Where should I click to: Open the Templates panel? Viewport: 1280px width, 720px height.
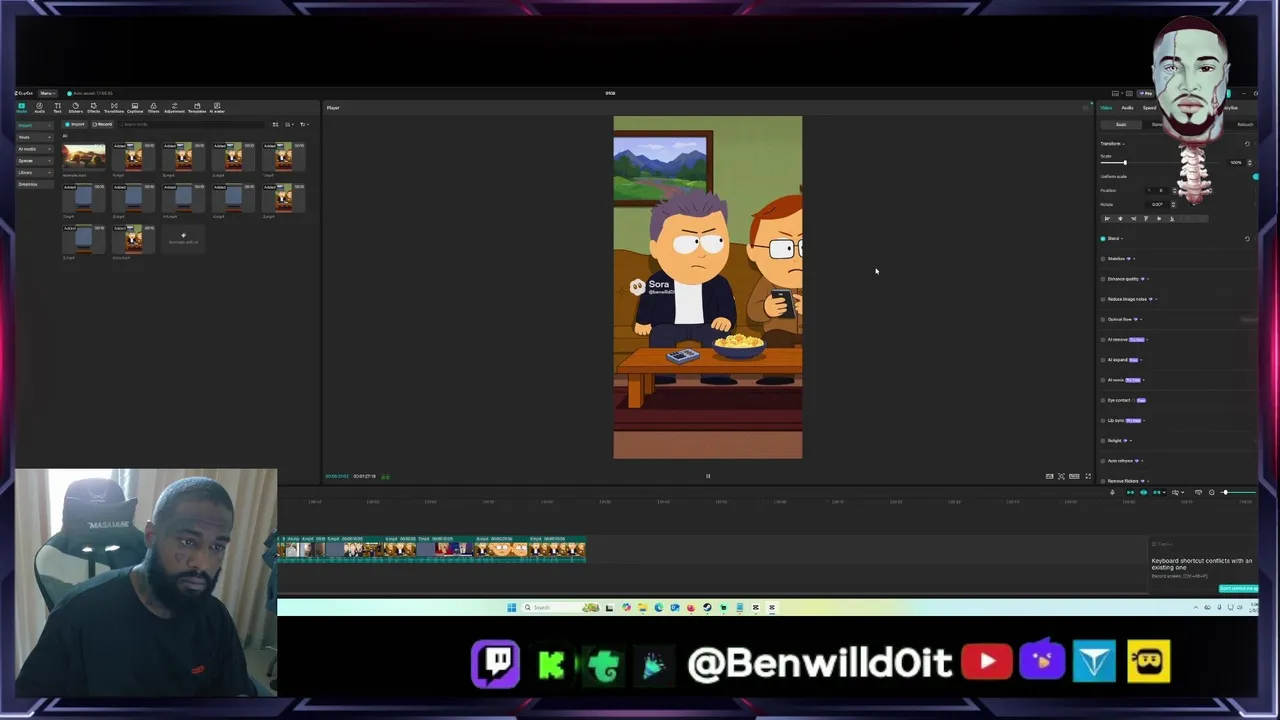(197, 107)
